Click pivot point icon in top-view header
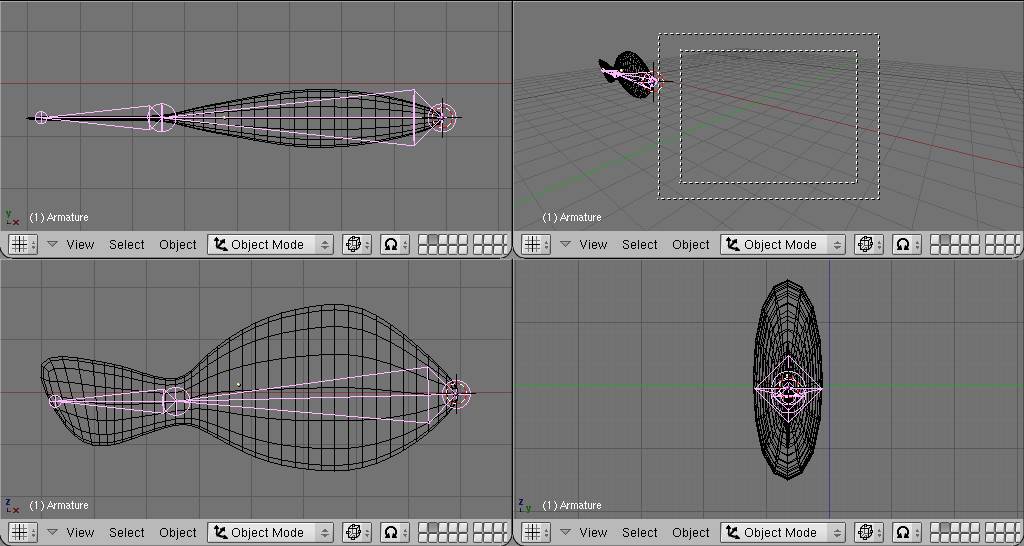 (394, 244)
